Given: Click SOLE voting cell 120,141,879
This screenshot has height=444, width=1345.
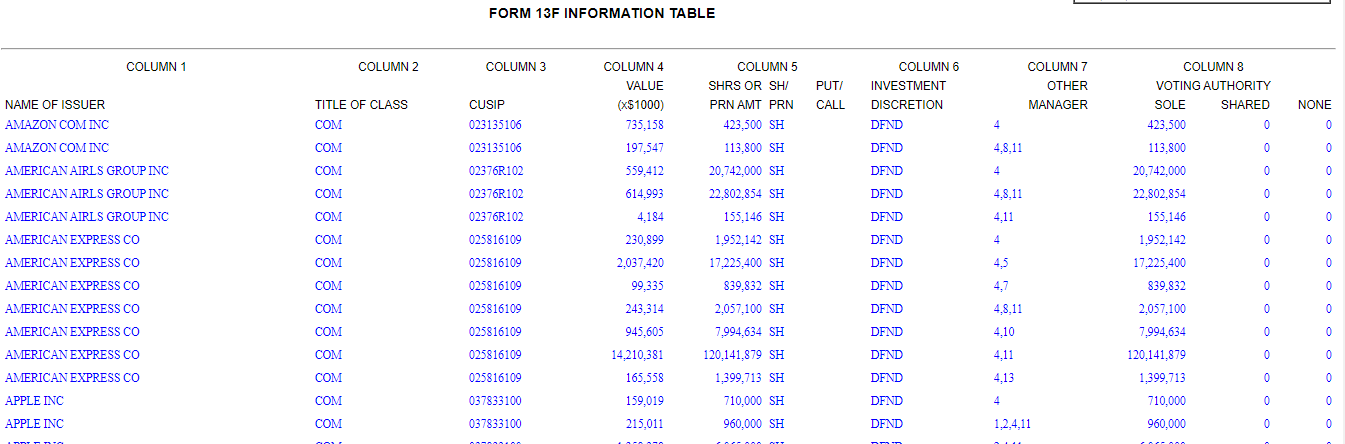Looking at the screenshot, I should point(1155,355).
